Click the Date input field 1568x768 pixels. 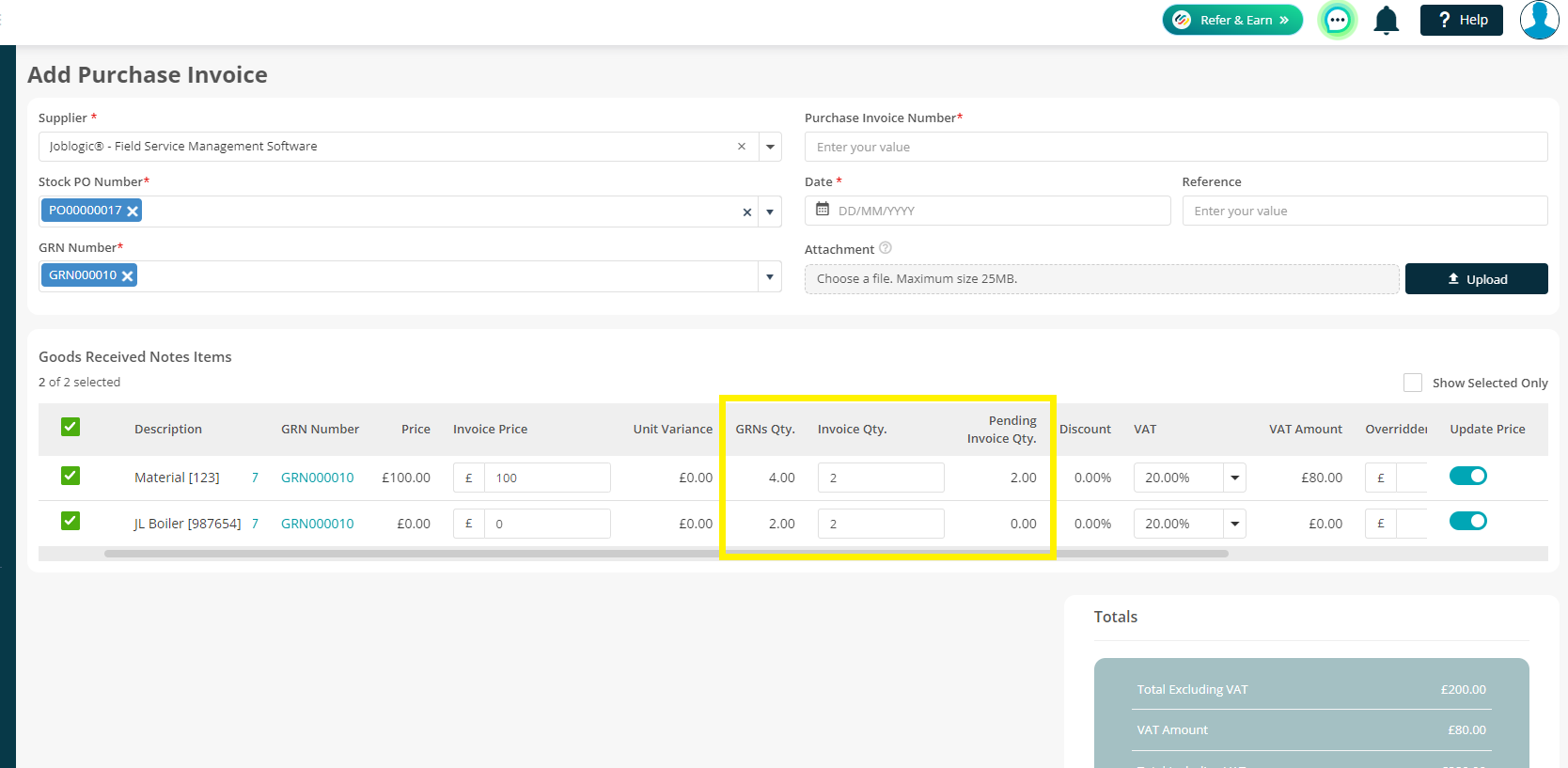[x=987, y=211]
